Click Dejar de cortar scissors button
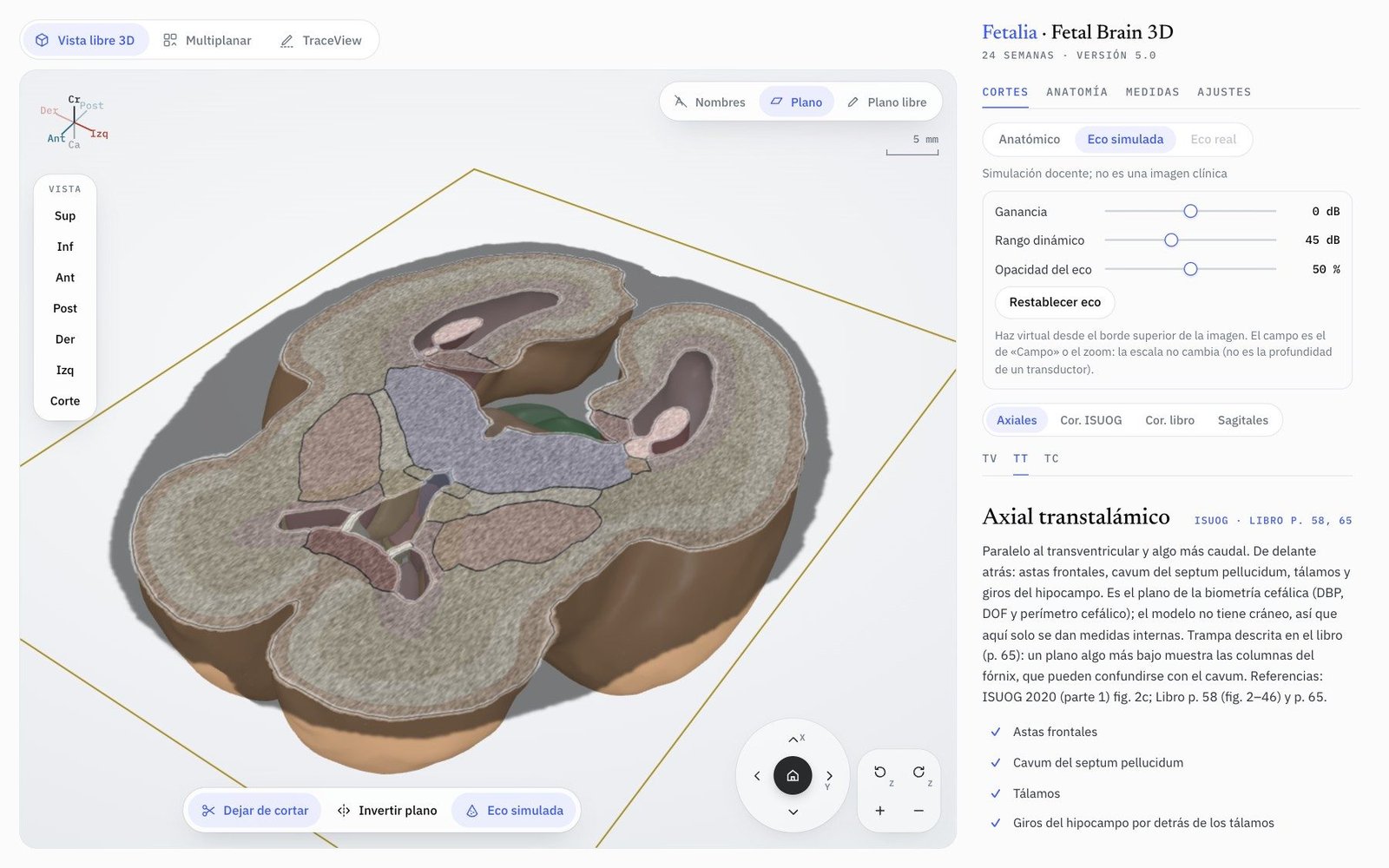Image resolution: width=1389 pixels, height=868 pixels. click(255, 811)
